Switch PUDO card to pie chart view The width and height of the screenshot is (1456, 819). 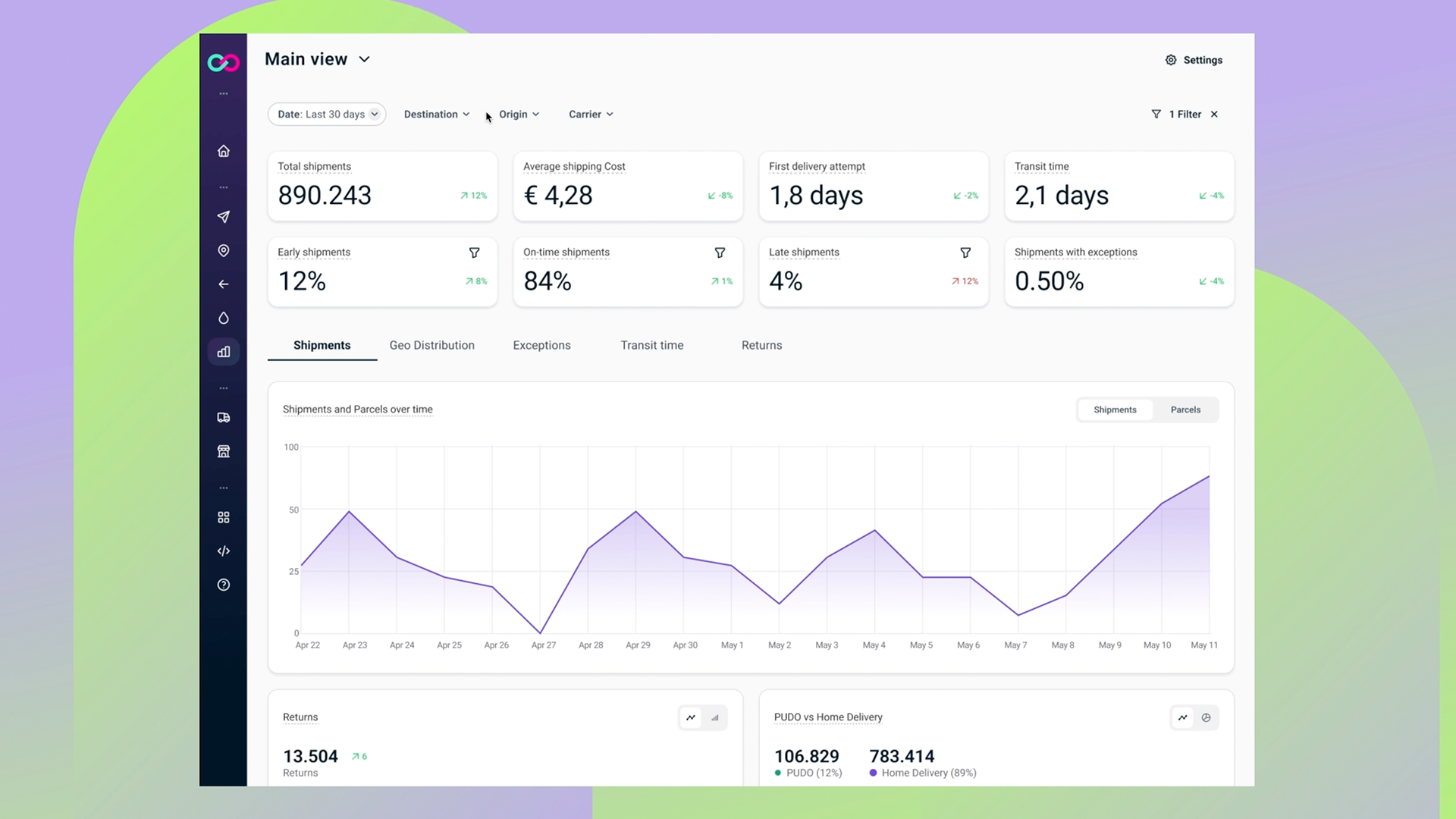[x=1206, y=717]
